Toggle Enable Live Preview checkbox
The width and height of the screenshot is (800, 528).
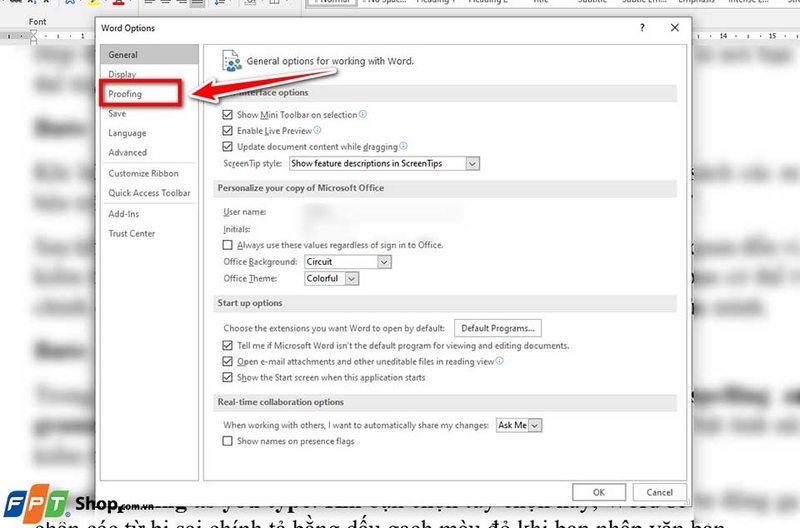tap(228, 131)
